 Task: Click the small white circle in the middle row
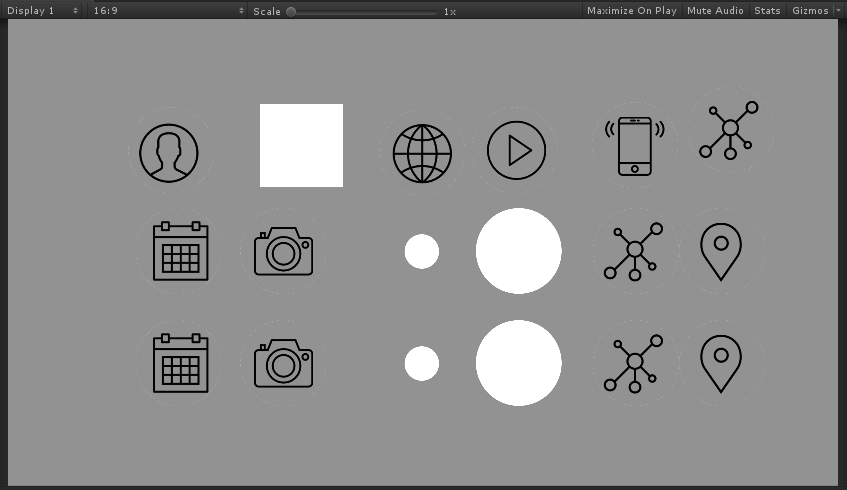(x=422, y=251)
